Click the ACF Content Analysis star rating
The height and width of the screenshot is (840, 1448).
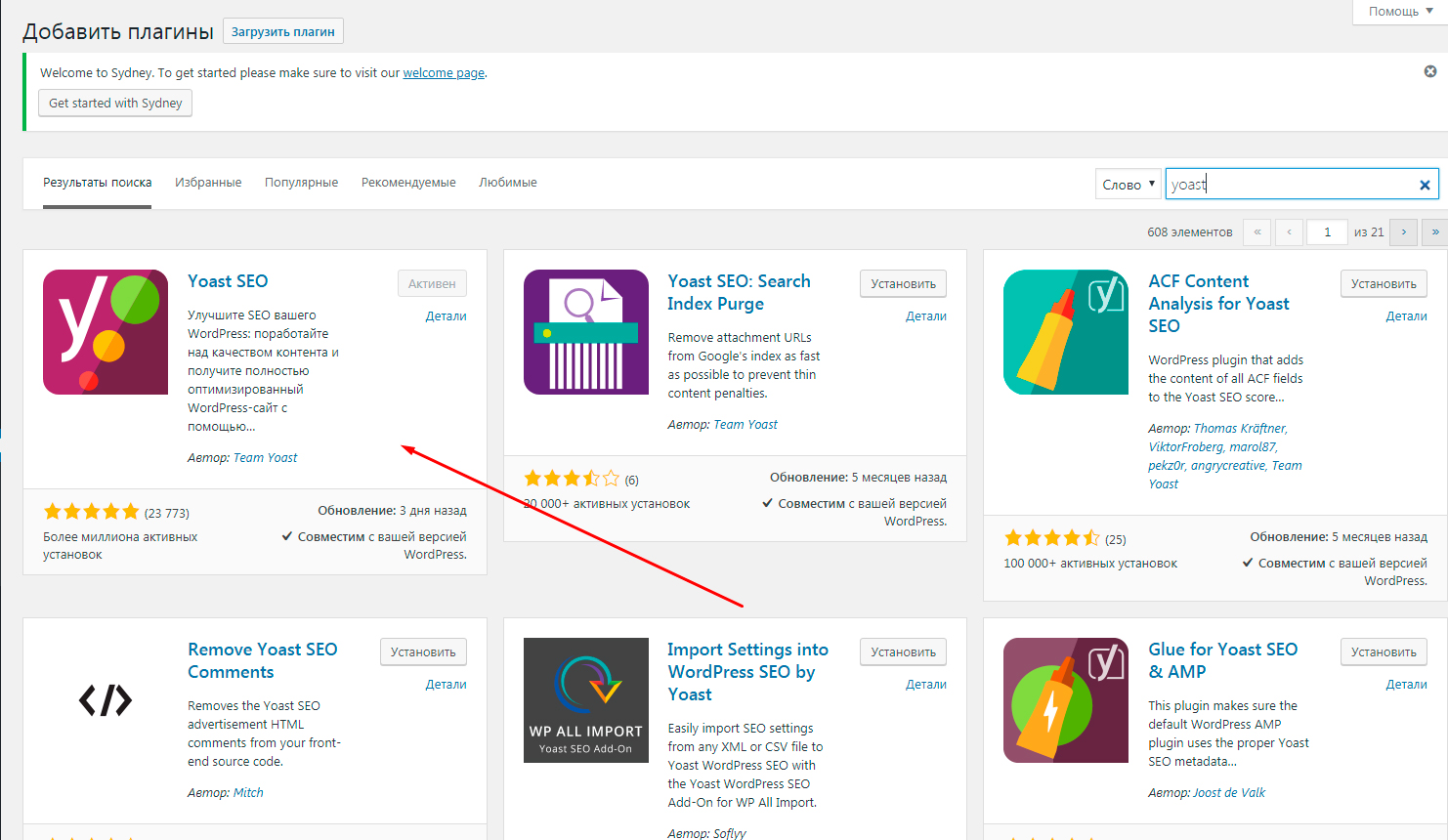[x=1052, y=538]
